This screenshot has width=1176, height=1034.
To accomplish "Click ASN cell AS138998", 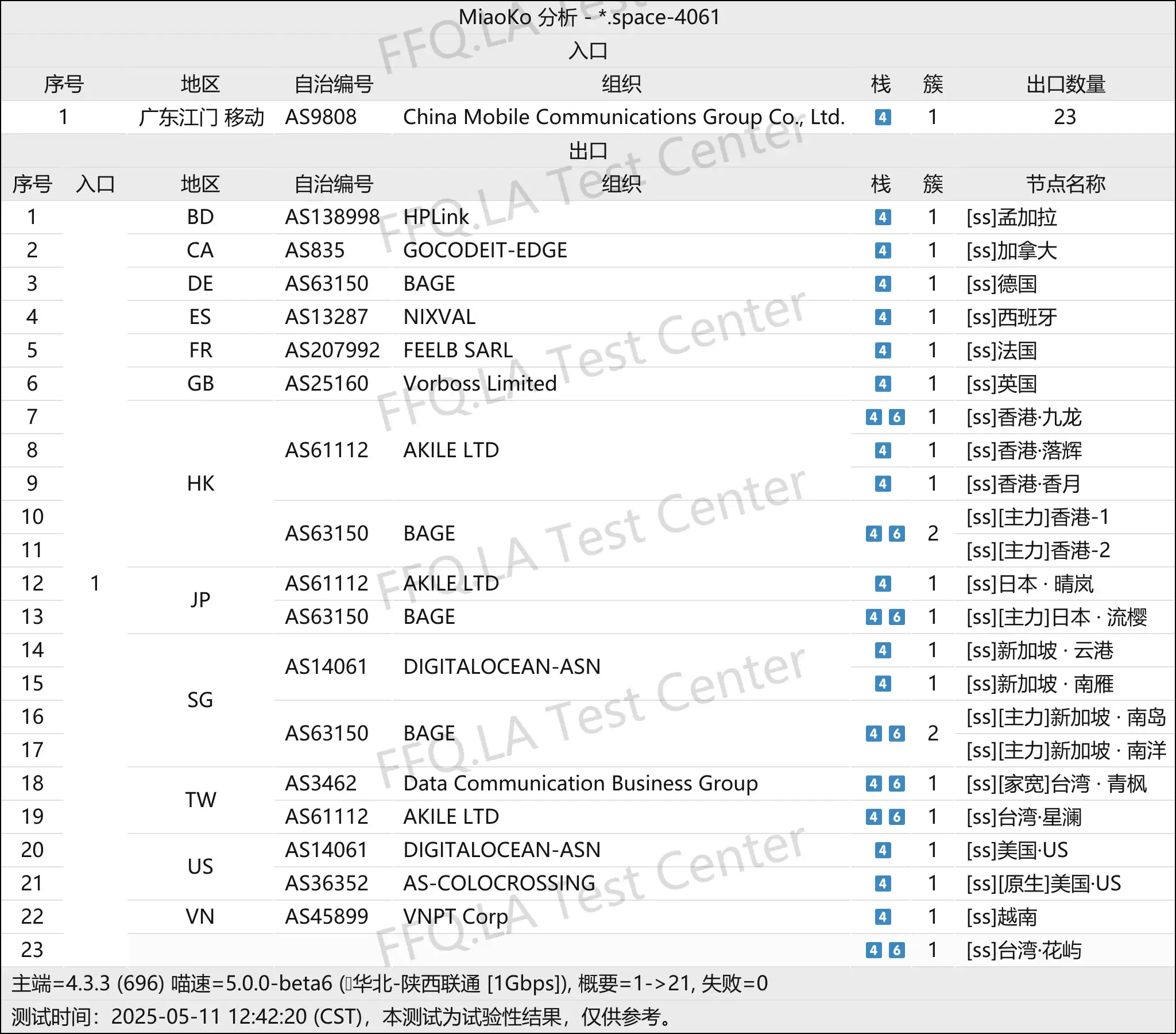I will [332, 218].
